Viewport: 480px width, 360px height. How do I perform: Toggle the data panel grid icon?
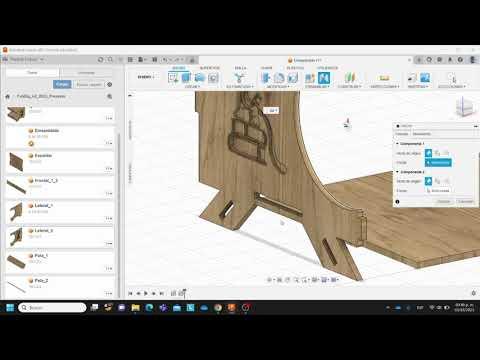(130, 60)
